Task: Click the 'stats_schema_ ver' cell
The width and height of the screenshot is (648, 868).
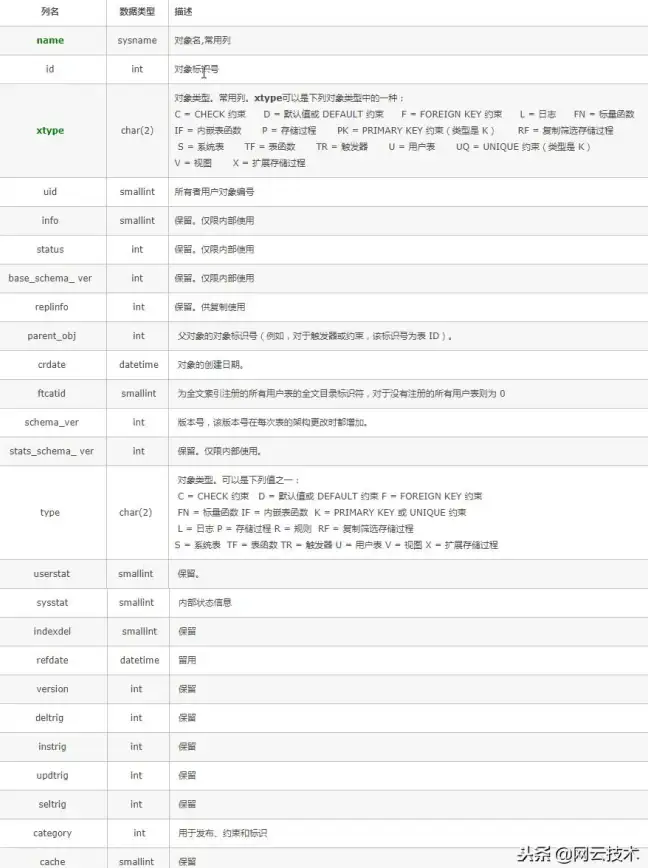Action: click(x=51, y=451)
